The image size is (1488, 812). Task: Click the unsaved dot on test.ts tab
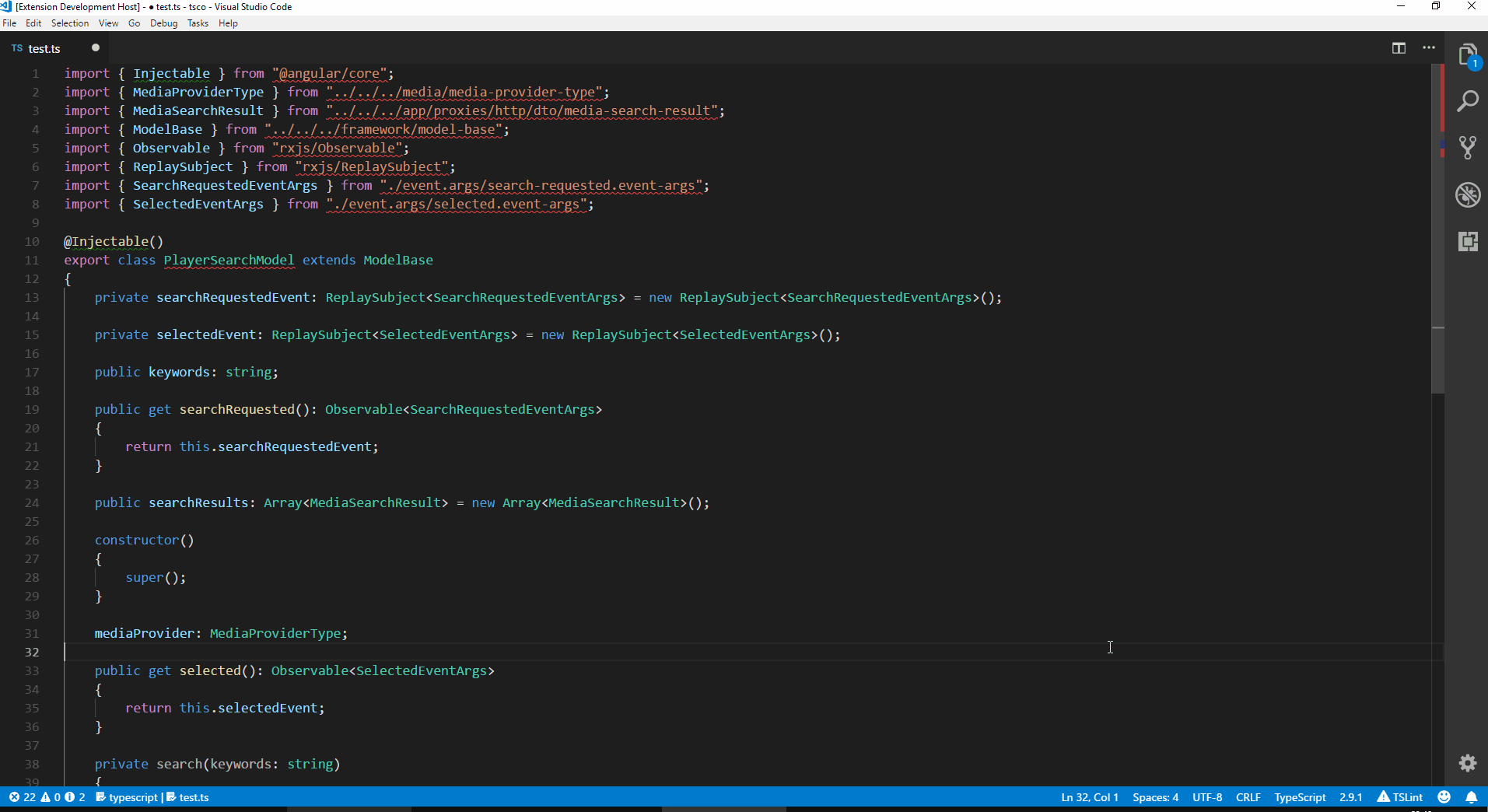(x=96, y=47)
